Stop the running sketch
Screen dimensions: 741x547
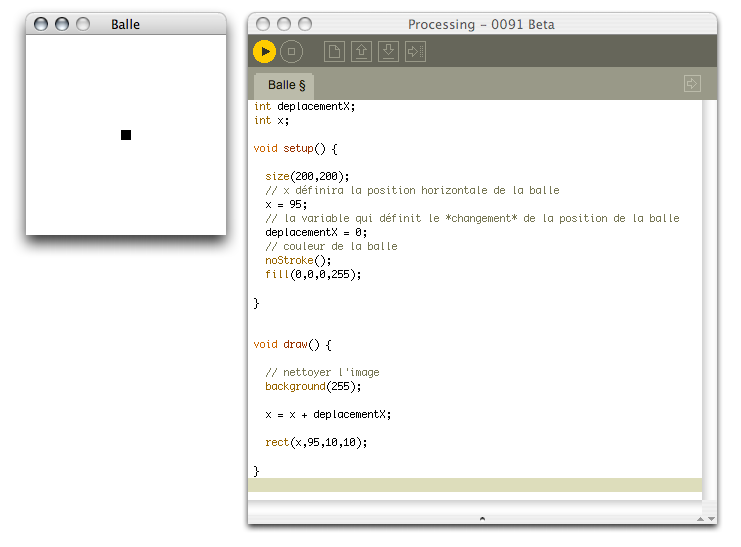(290, 51)
